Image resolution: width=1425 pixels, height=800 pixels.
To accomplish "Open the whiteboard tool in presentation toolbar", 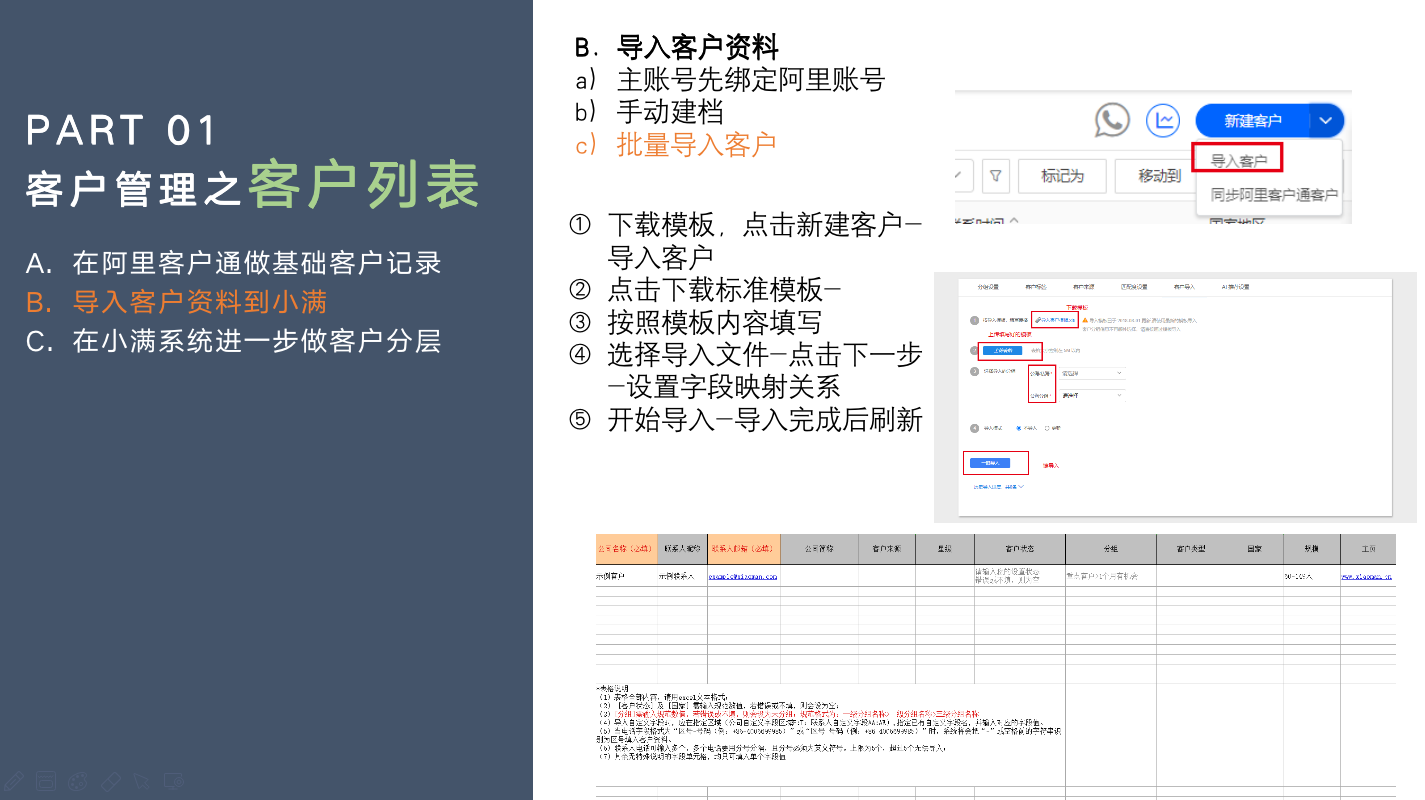I will [x=45, y=779].
